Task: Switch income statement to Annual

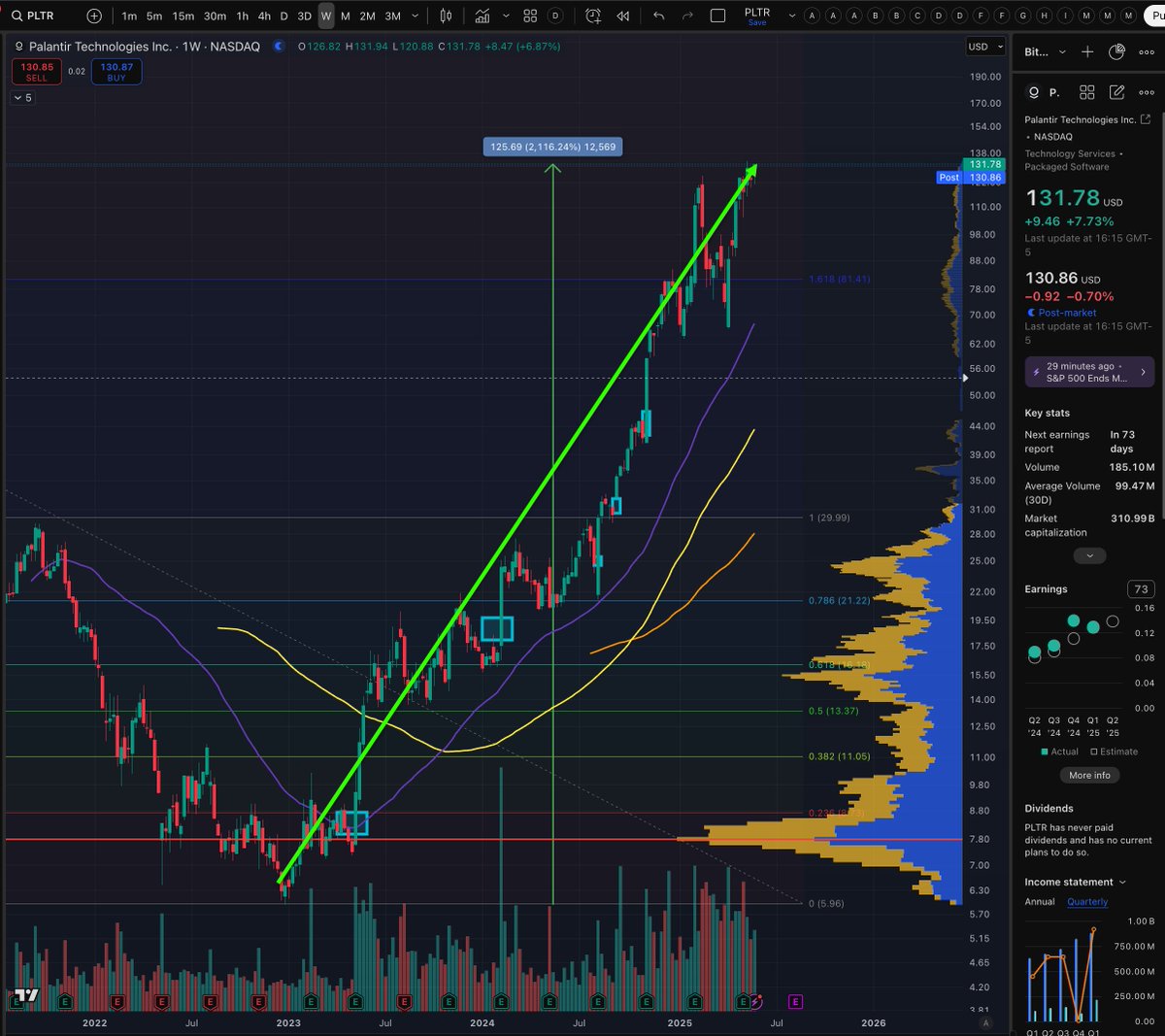Action: coord(1040,901)
